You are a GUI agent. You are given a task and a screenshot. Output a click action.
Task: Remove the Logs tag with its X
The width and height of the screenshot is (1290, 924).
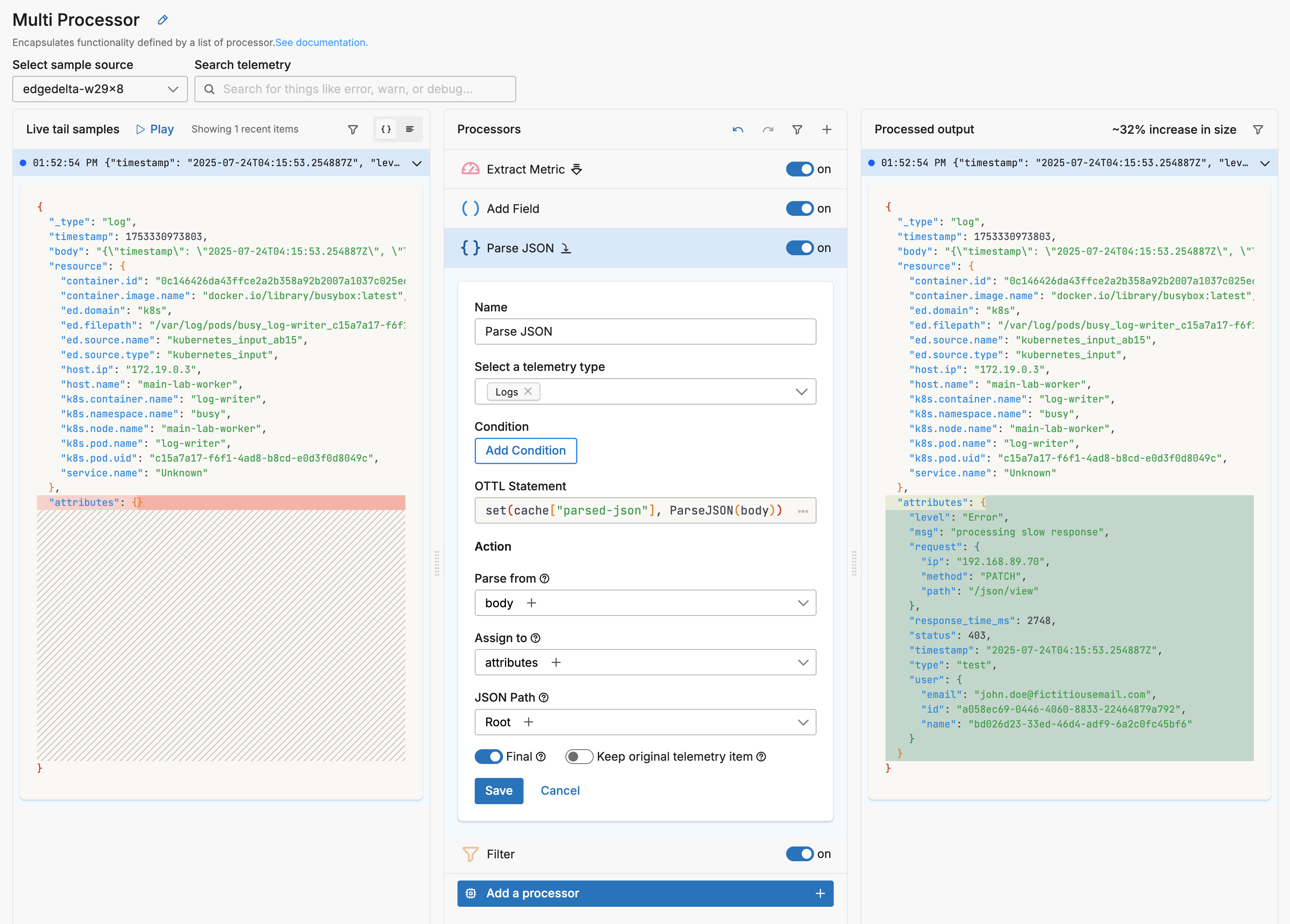528,391
